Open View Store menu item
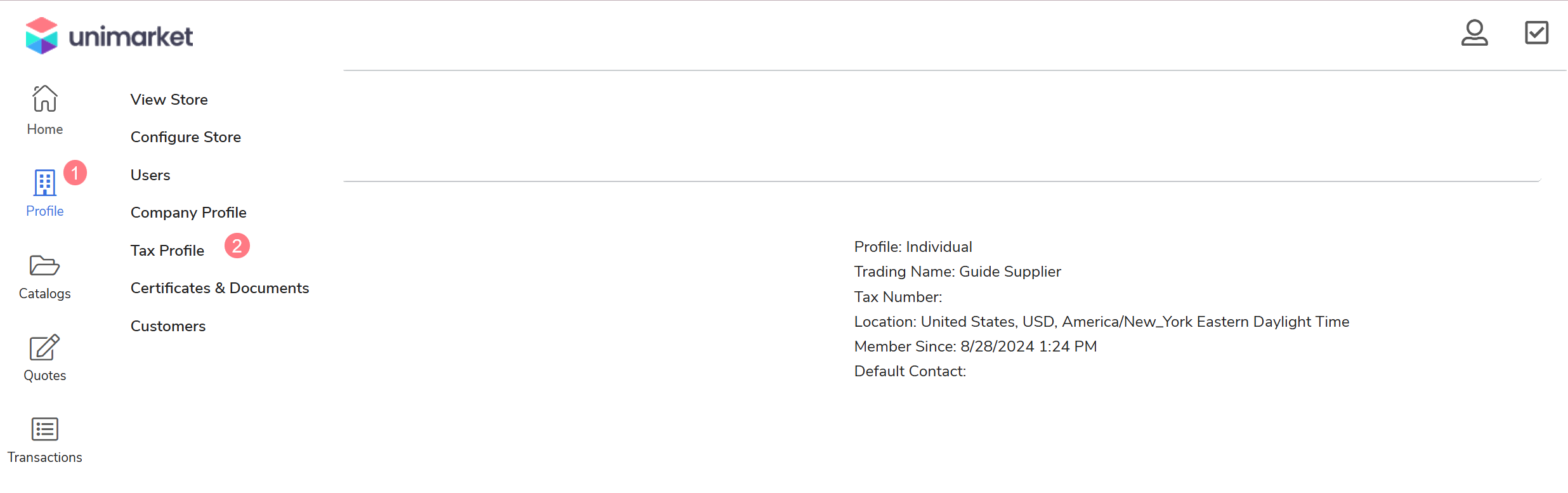 (x=169, y=100)
